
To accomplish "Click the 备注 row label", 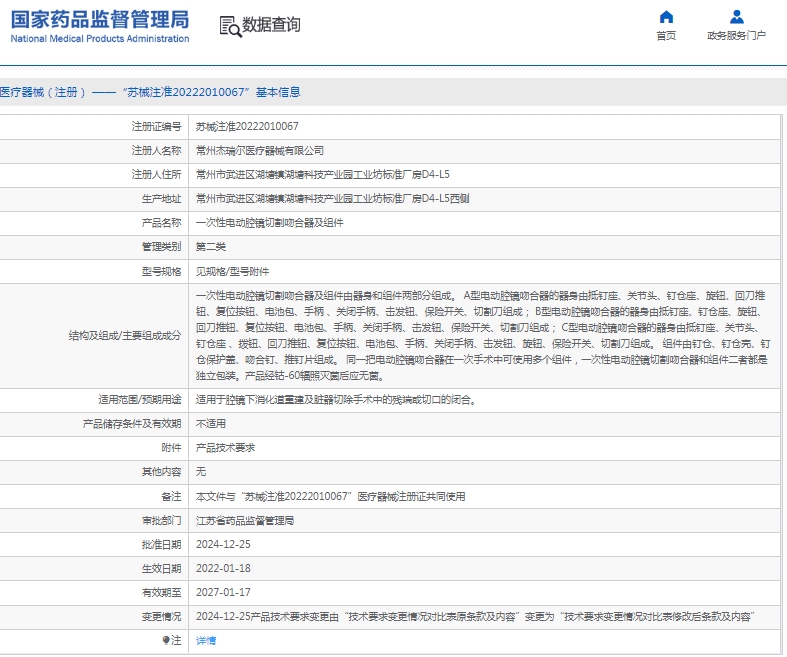I will click(x=171, y=496).
